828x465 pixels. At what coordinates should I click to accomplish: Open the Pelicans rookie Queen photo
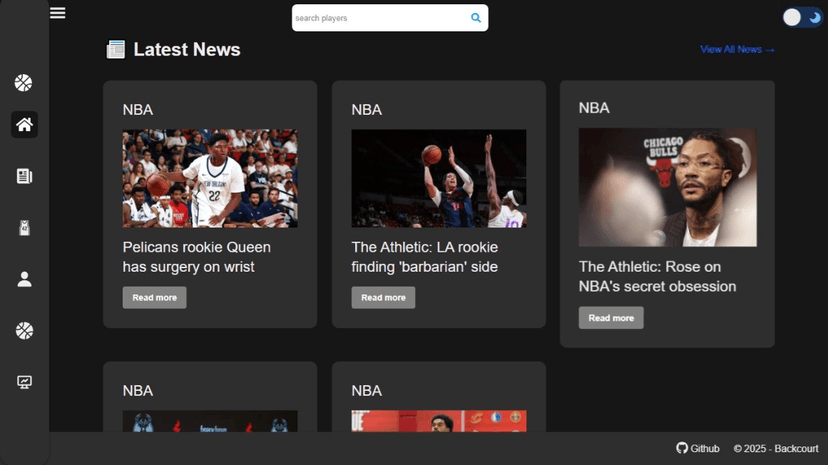point(210,178)
